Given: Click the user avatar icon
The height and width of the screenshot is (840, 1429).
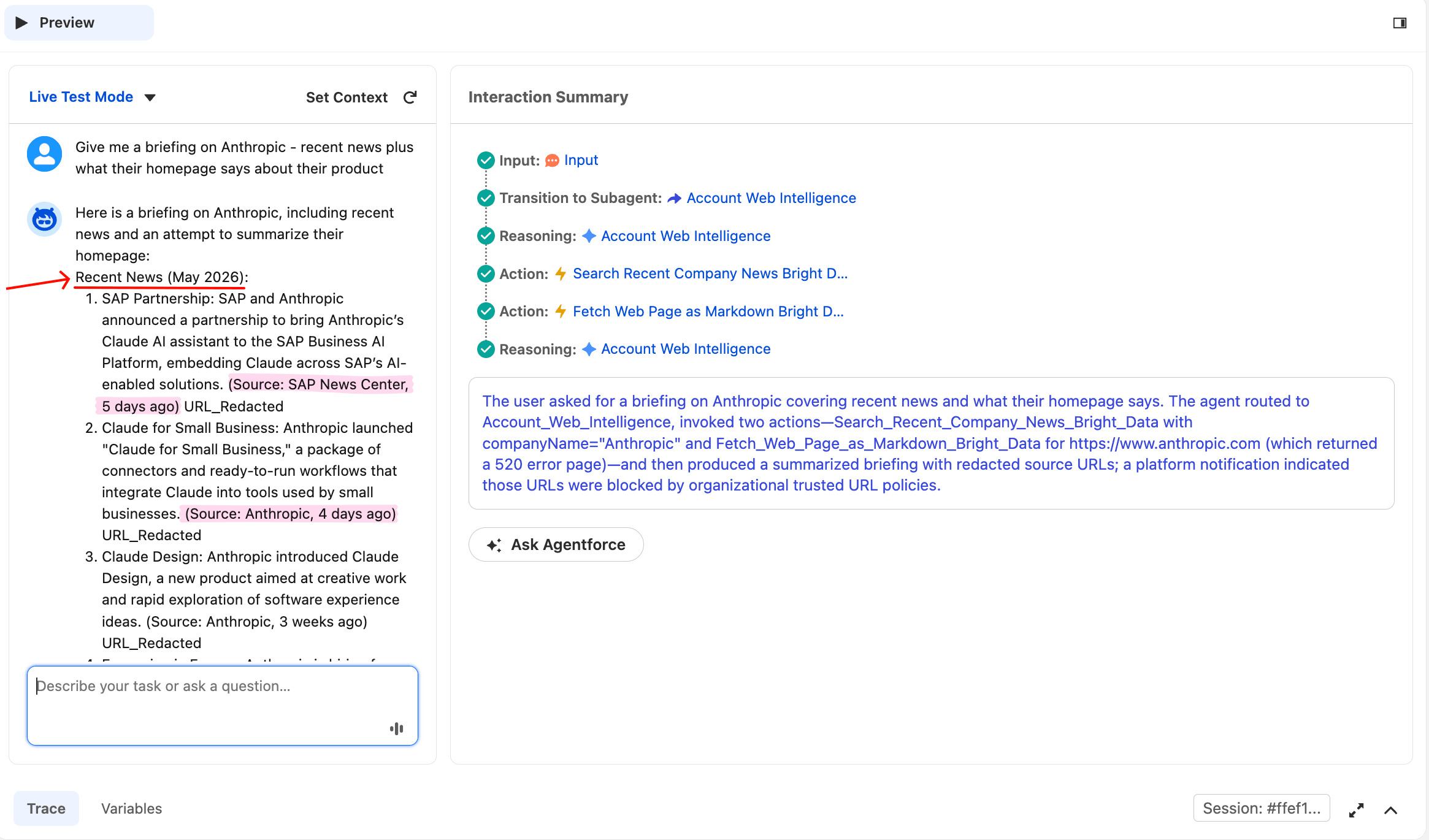Looking at the screenshot, I should pos(44,154).
